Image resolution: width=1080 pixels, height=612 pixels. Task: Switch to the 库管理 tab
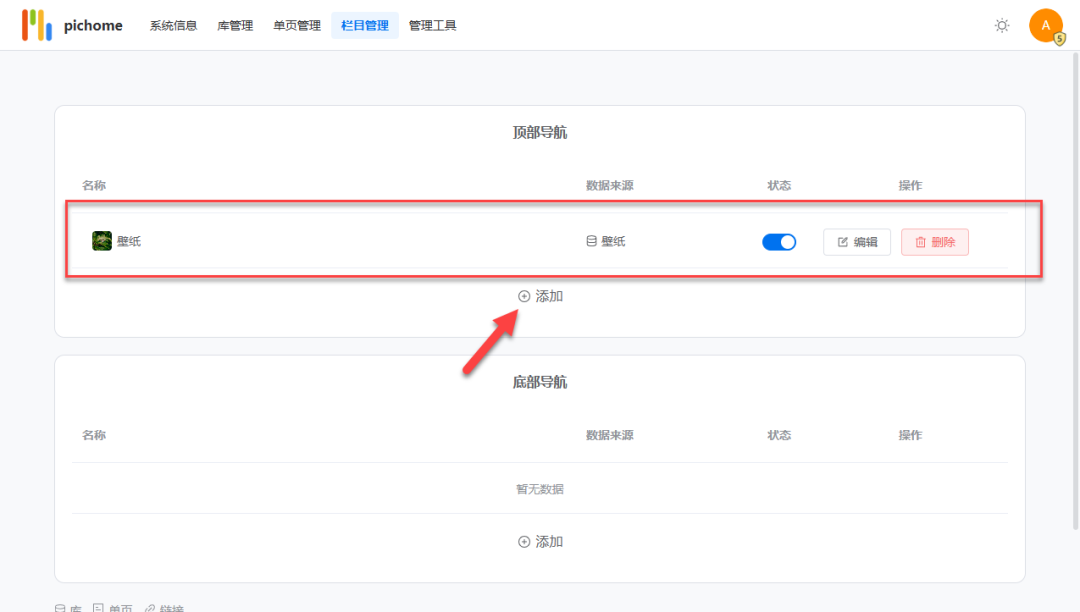tap(234, 25)
